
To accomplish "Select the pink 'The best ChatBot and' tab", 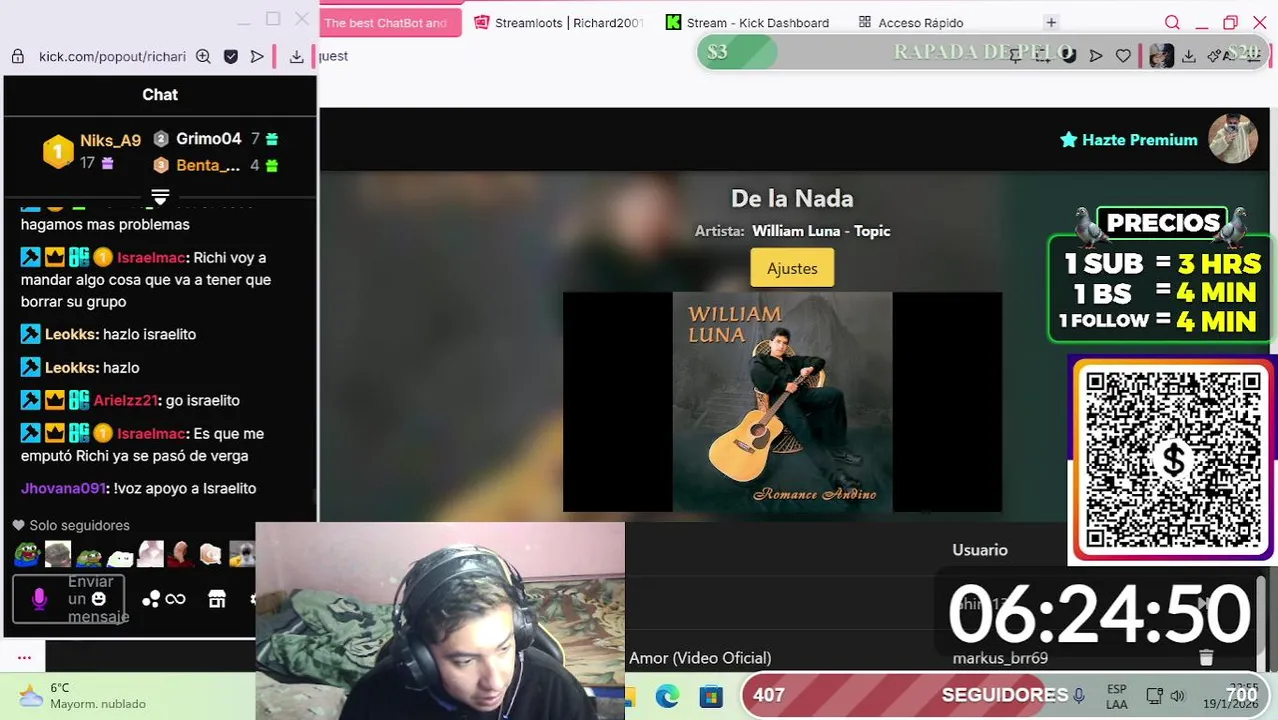I will point(389,22).
